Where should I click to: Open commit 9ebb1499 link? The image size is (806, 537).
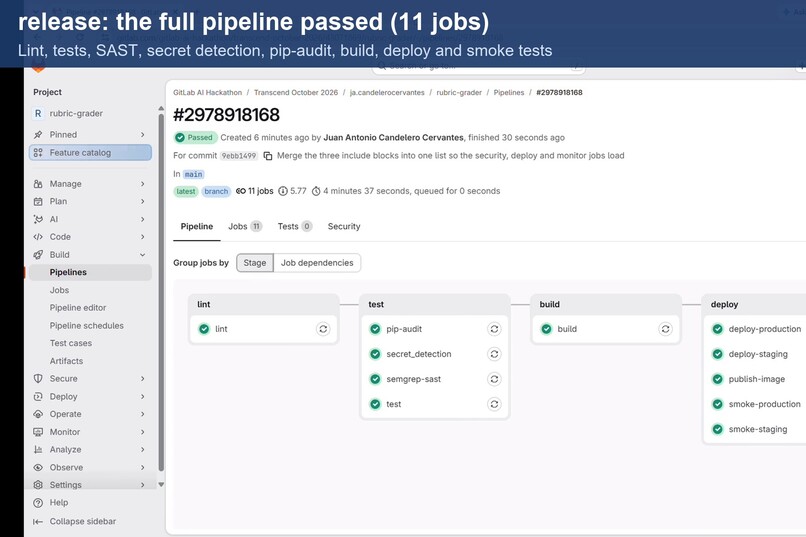239,156
